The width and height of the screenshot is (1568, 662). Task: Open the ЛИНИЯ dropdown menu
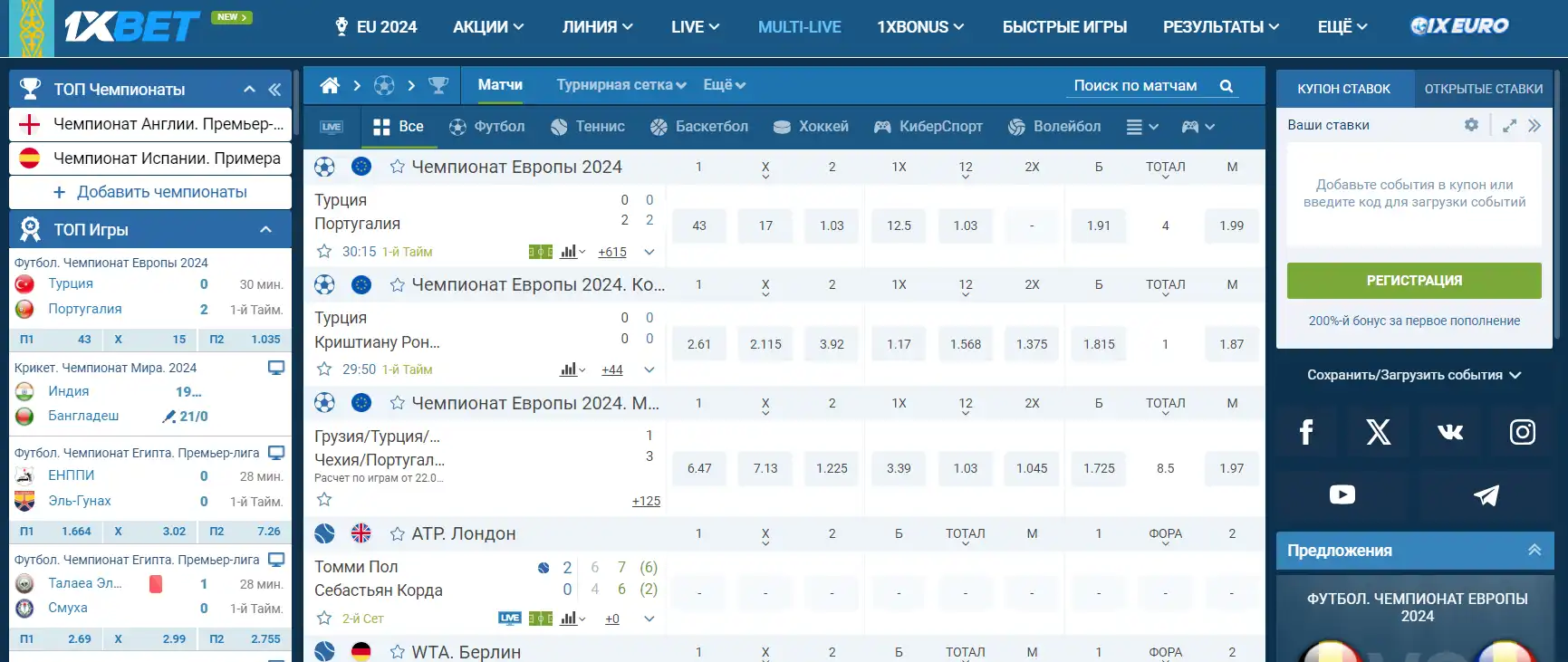(x=597, y=27)
